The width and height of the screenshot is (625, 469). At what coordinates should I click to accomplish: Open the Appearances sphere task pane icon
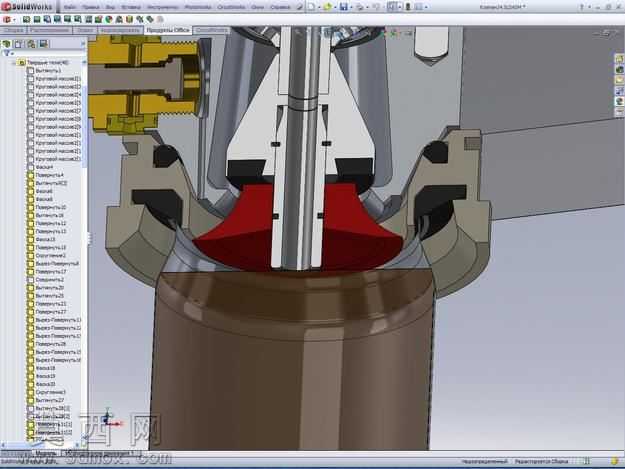[x=620, y=102]
